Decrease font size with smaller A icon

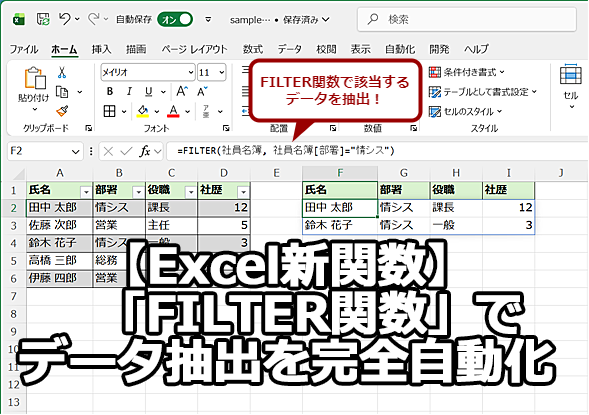pos(202,91)
